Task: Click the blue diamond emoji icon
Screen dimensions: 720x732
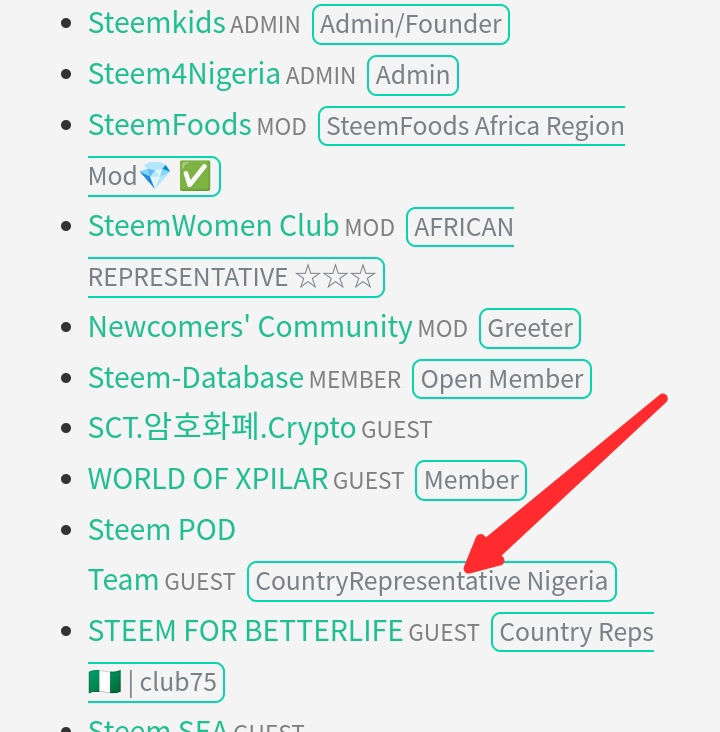Action: click(x=155, y=177)
